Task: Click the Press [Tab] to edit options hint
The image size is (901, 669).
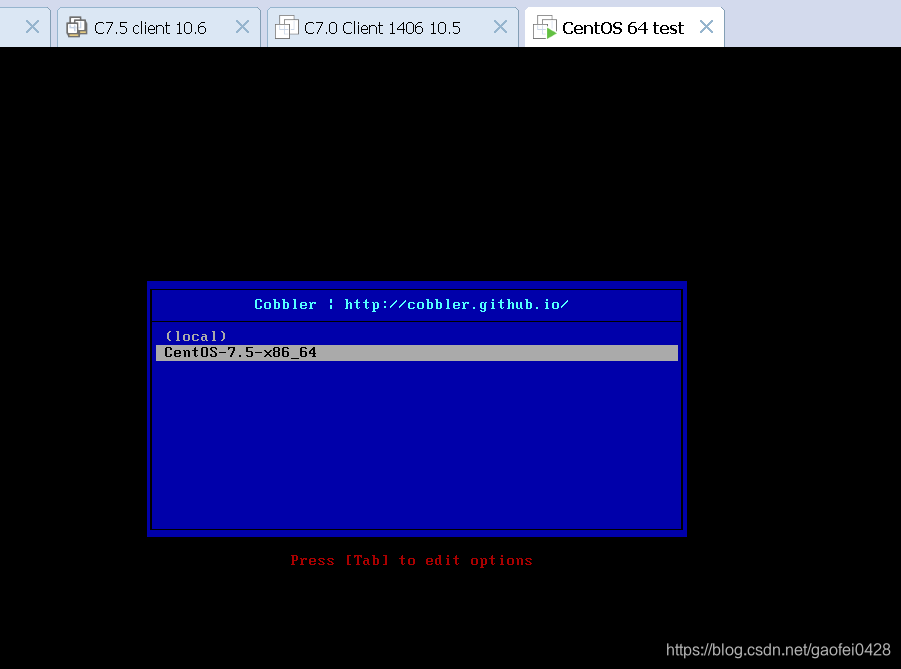Action: coord(411,560)
